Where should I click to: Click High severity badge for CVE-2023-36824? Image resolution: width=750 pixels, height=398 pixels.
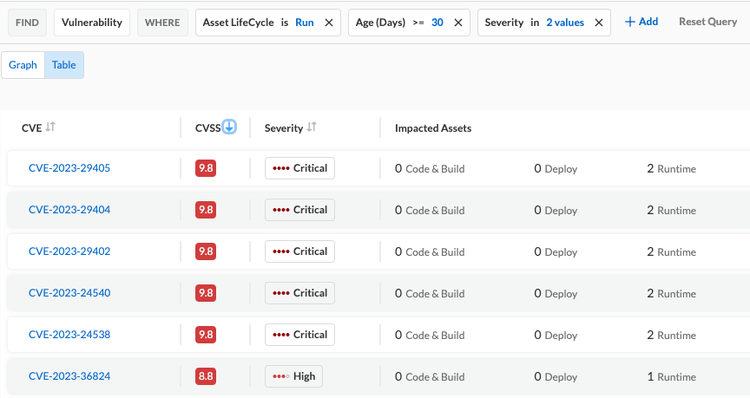pos(294,376)
